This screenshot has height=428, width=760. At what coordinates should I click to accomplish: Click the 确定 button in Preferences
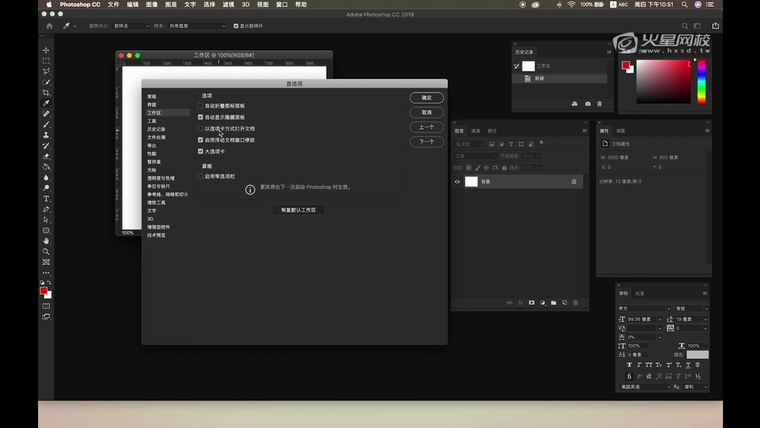(x=426, y=98)
